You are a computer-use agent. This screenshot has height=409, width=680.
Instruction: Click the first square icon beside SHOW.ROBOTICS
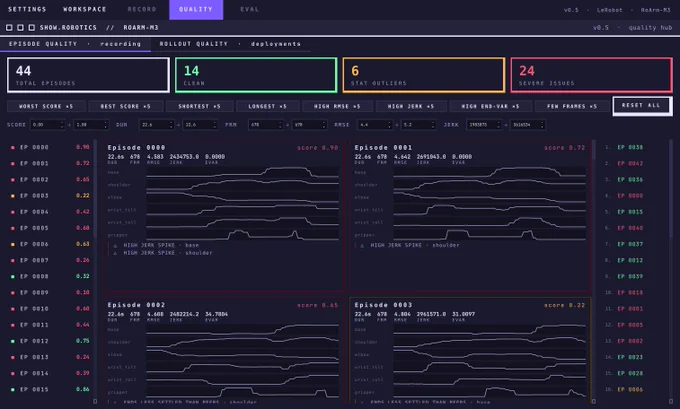click(9, 27)
